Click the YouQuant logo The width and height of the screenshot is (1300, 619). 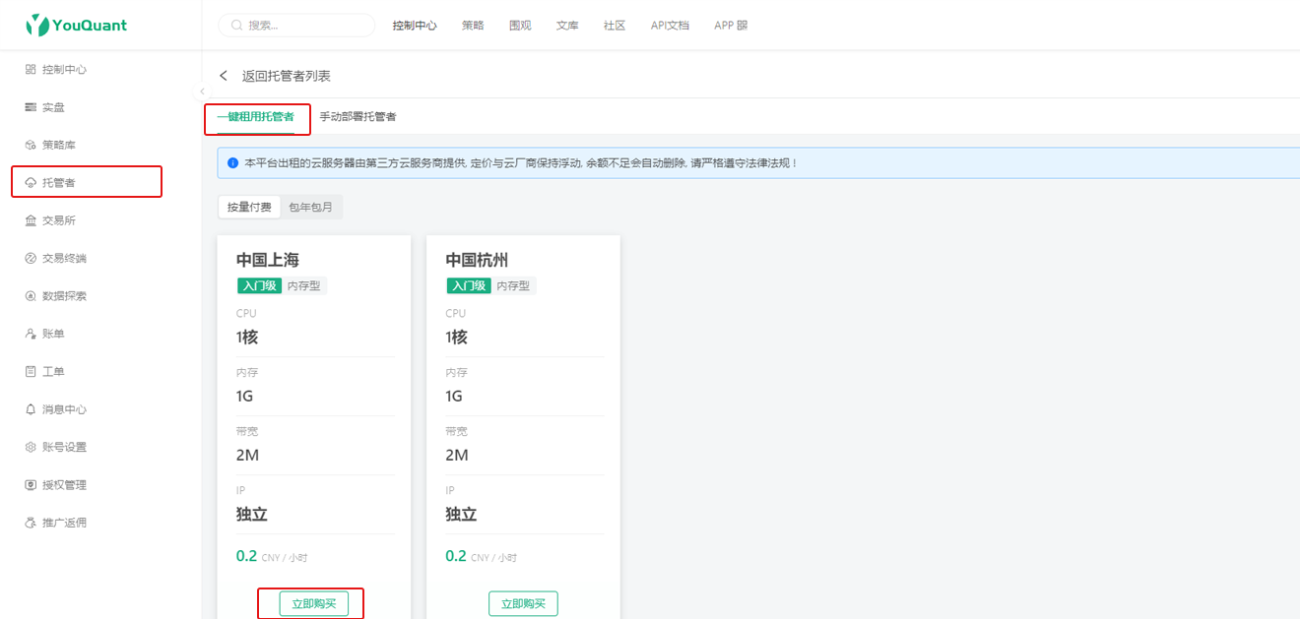coord(77,25)
